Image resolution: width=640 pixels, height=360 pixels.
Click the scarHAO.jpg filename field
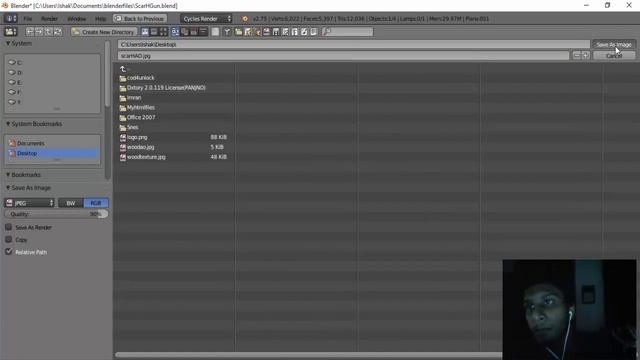click(343, 56)
